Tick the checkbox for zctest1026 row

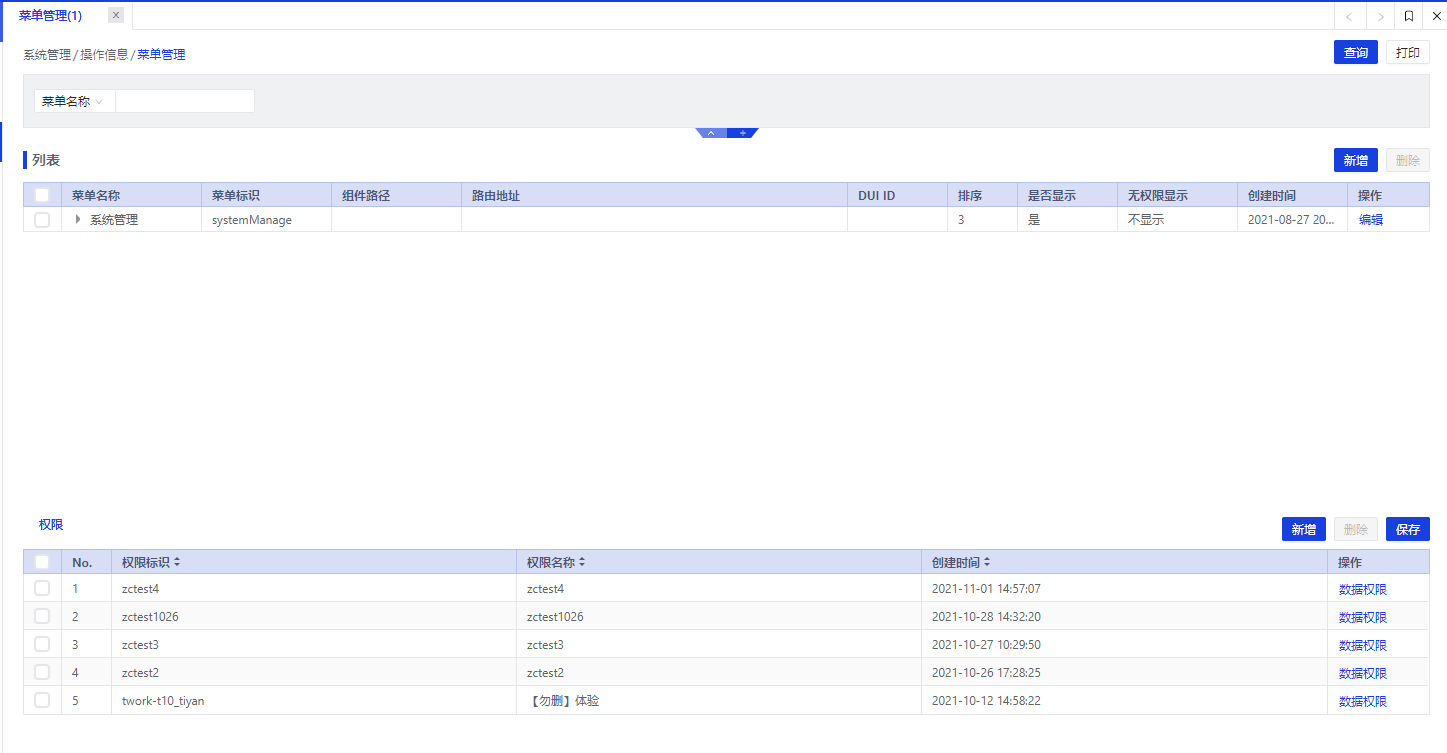click(x=42, y=616)
